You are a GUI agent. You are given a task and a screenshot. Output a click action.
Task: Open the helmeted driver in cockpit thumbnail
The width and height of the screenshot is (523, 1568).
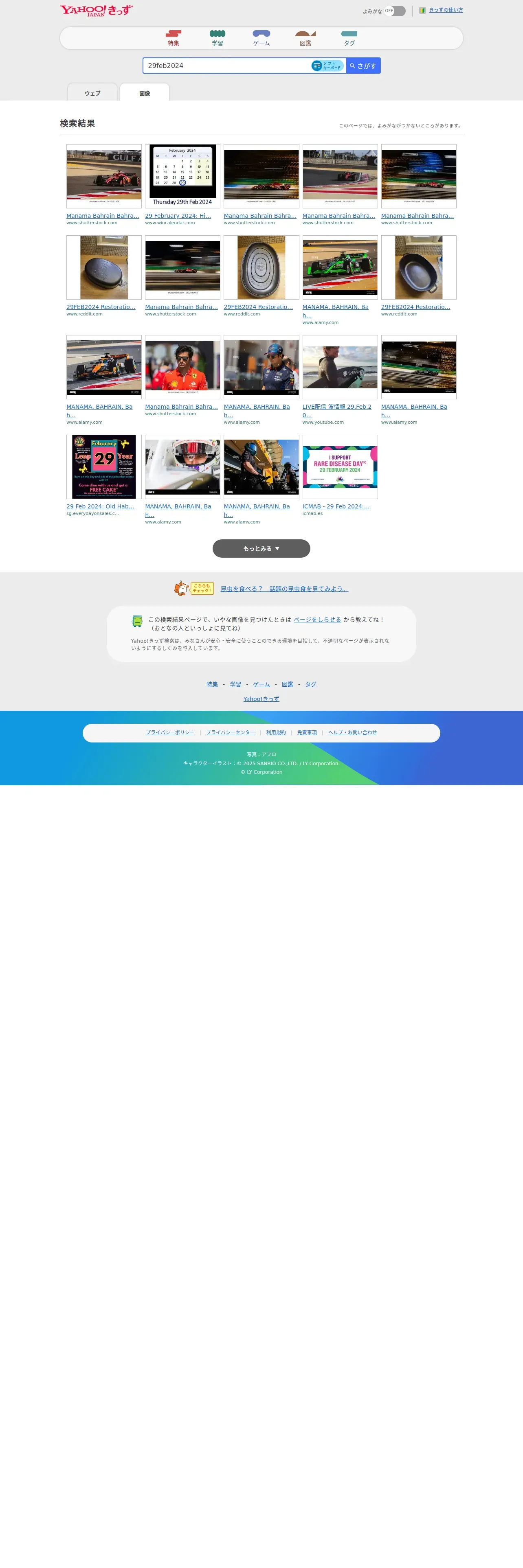[x=182, y=467]
